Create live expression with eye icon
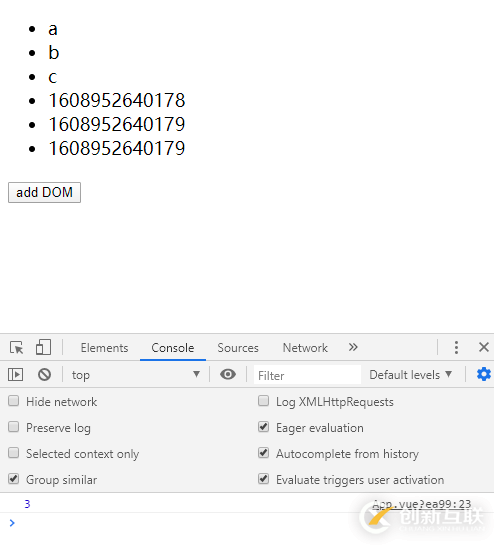This screenshot has height=546, width=494. [x=228, y=375]
